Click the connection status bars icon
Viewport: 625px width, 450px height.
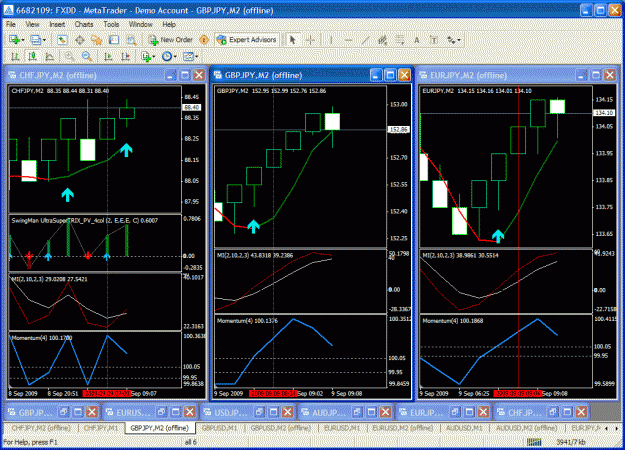[x=534, y=442]
